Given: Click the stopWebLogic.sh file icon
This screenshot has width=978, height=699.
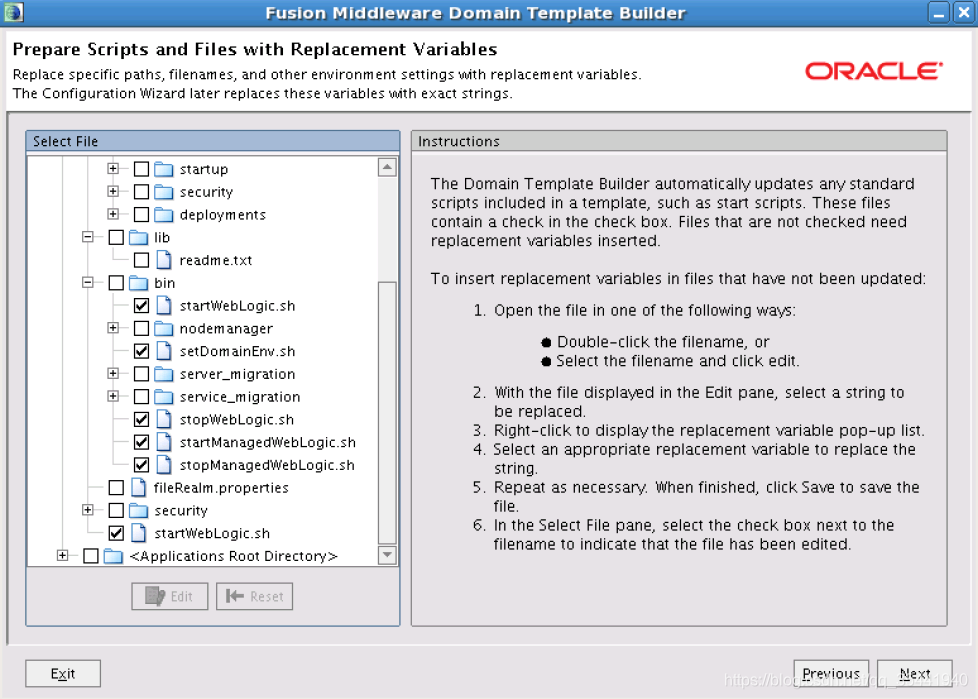Looking at the screenshot, I should coord(163,419).
